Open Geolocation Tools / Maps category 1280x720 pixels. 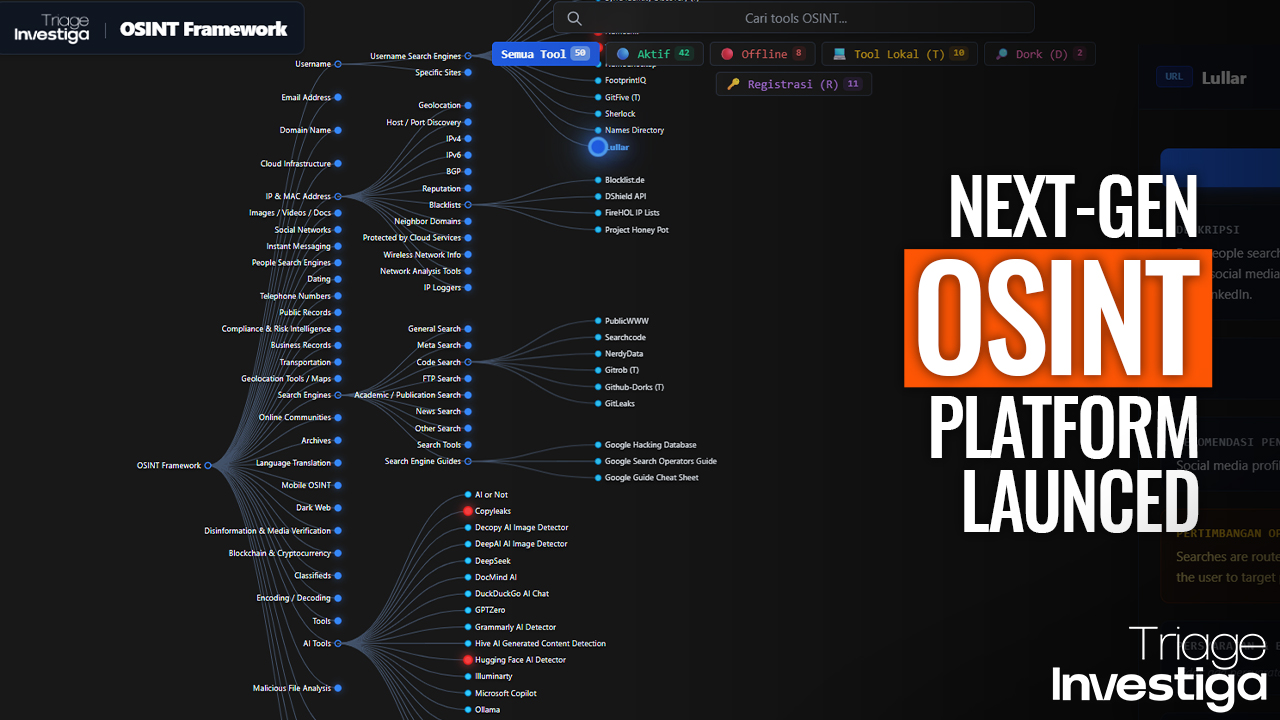pos(286,379)
